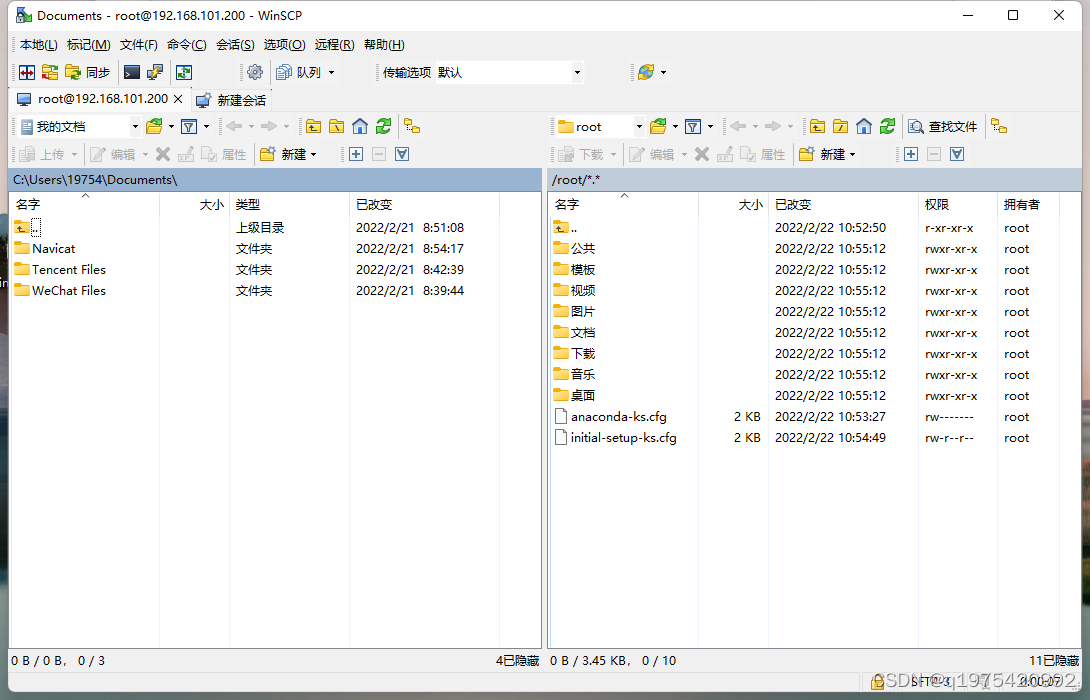Viewport: 1090px width, 700px height.
Task: Select the Tencent Files folder
Action: pos(69,270)
